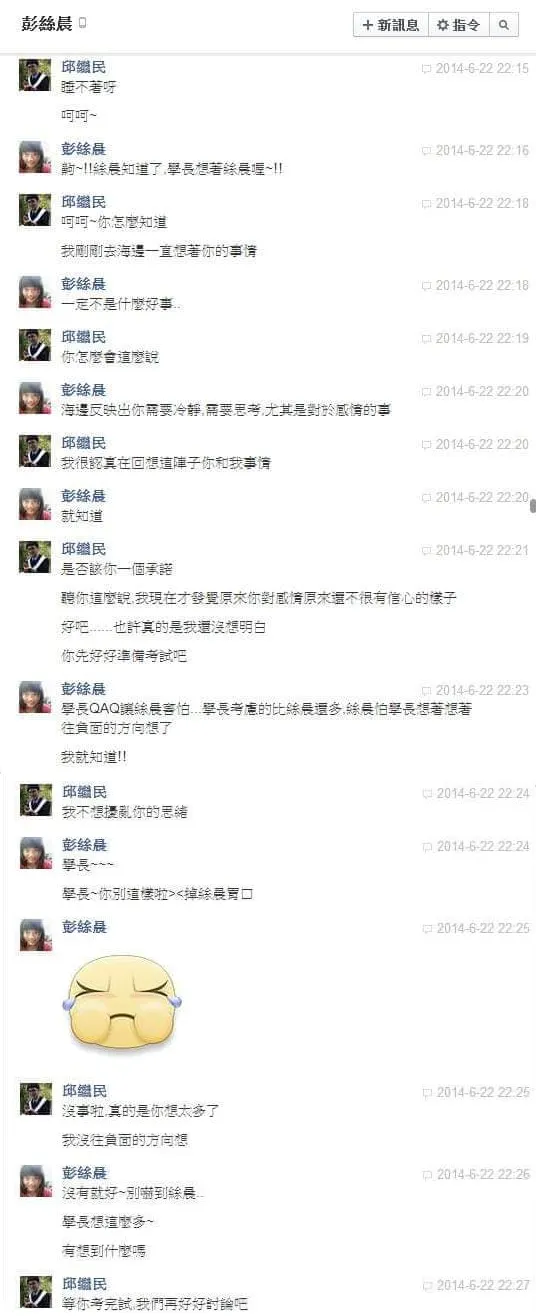The width and height of the screenshot is (536, 1316).
Task: Click the vertical scrollbar handle on right edge
Action: pyautogui.click(x=532, y=504)
